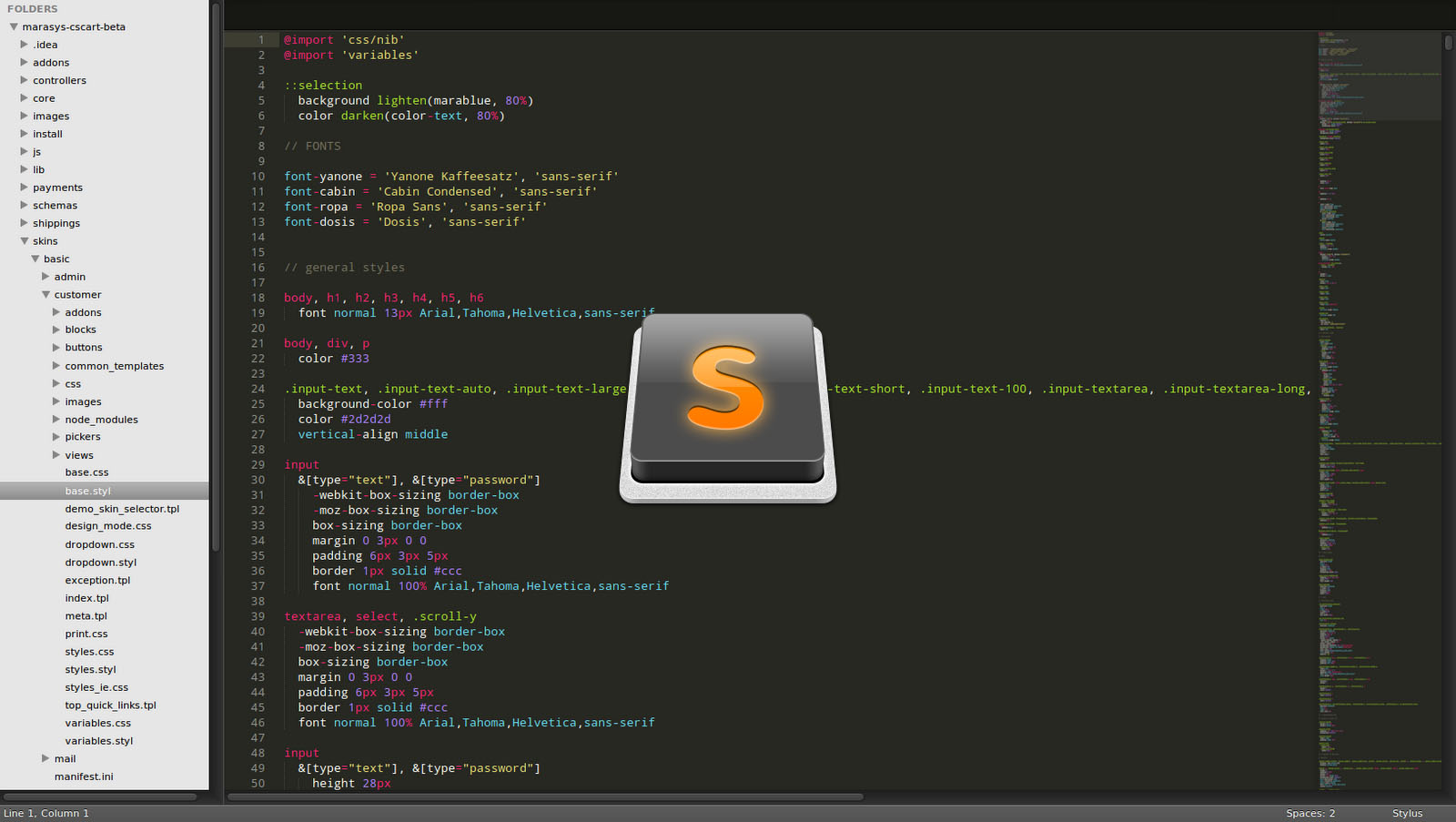
Task: Expand the buttons folder arrow
Action: [x=56, y=347]
